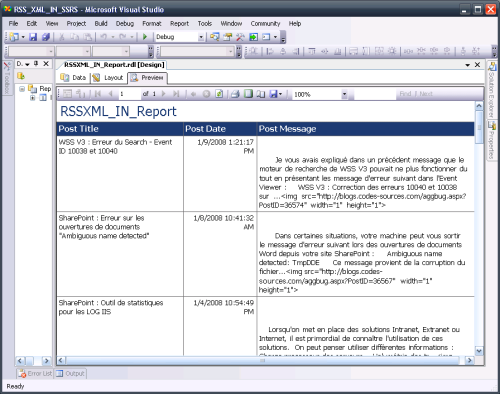Screen dimensions: 500x394
Task: Click the Refresh report icon in preview toolbar
Action: [219, 94]
